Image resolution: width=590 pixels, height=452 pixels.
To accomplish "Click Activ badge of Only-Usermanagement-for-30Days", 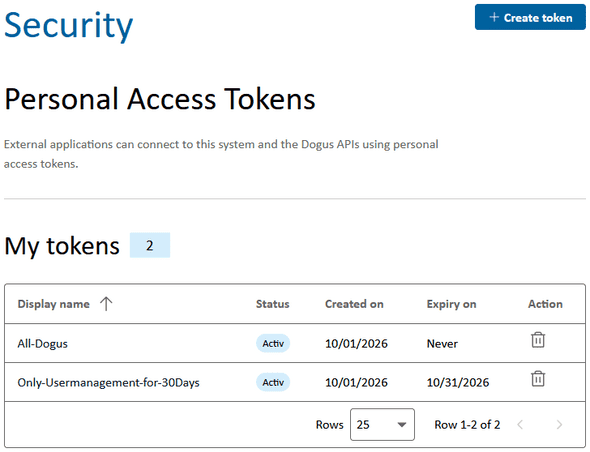I will coord(273,382).
